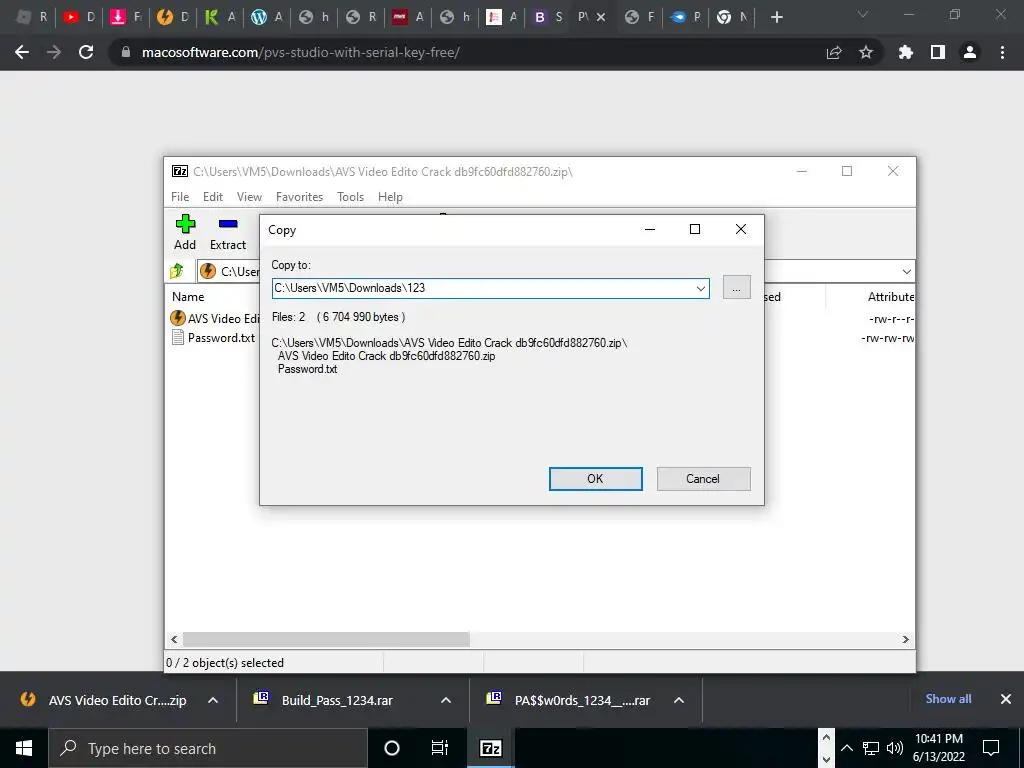Bookmark this page with the star icon
Screen dimensions: 1024x768
866,52
